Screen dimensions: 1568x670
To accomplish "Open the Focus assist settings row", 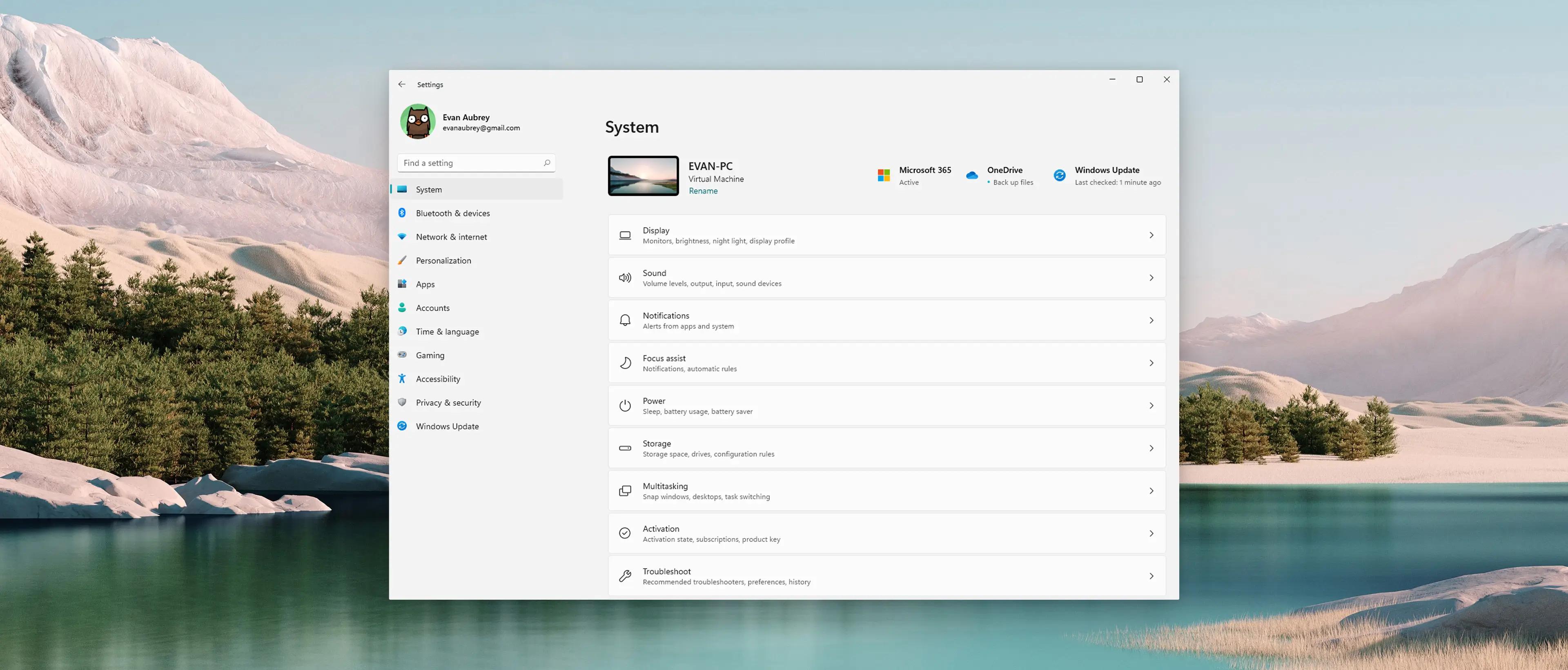I will [886, 363].
